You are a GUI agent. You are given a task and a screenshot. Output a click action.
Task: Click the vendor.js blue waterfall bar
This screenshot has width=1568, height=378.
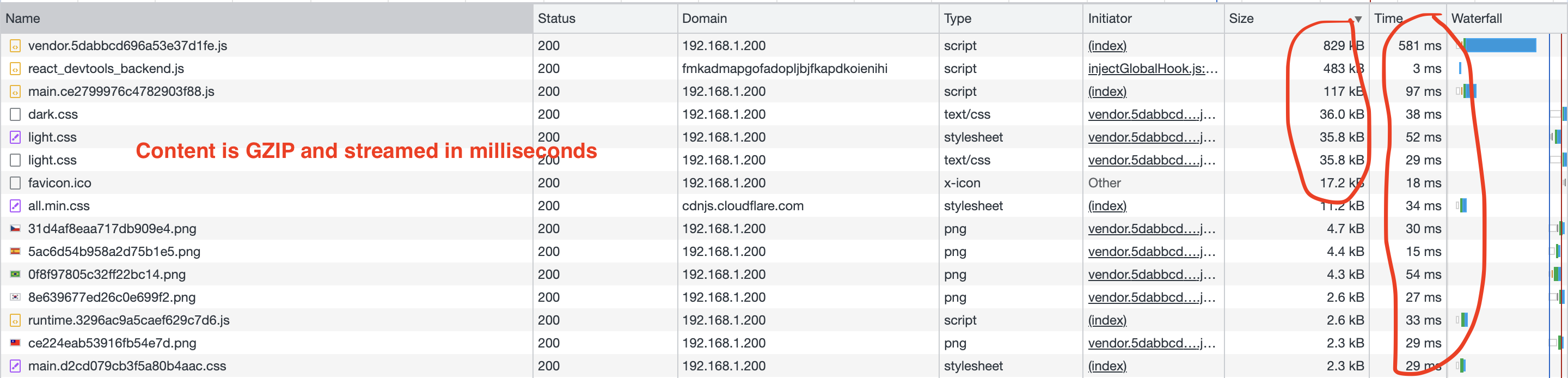pyautogui.click(x=1500, y=45)
